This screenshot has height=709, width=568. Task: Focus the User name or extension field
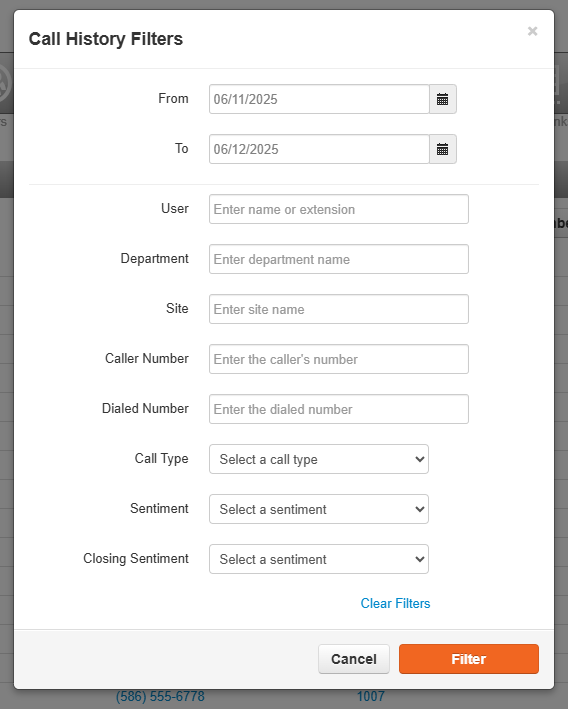coord(339,209)
